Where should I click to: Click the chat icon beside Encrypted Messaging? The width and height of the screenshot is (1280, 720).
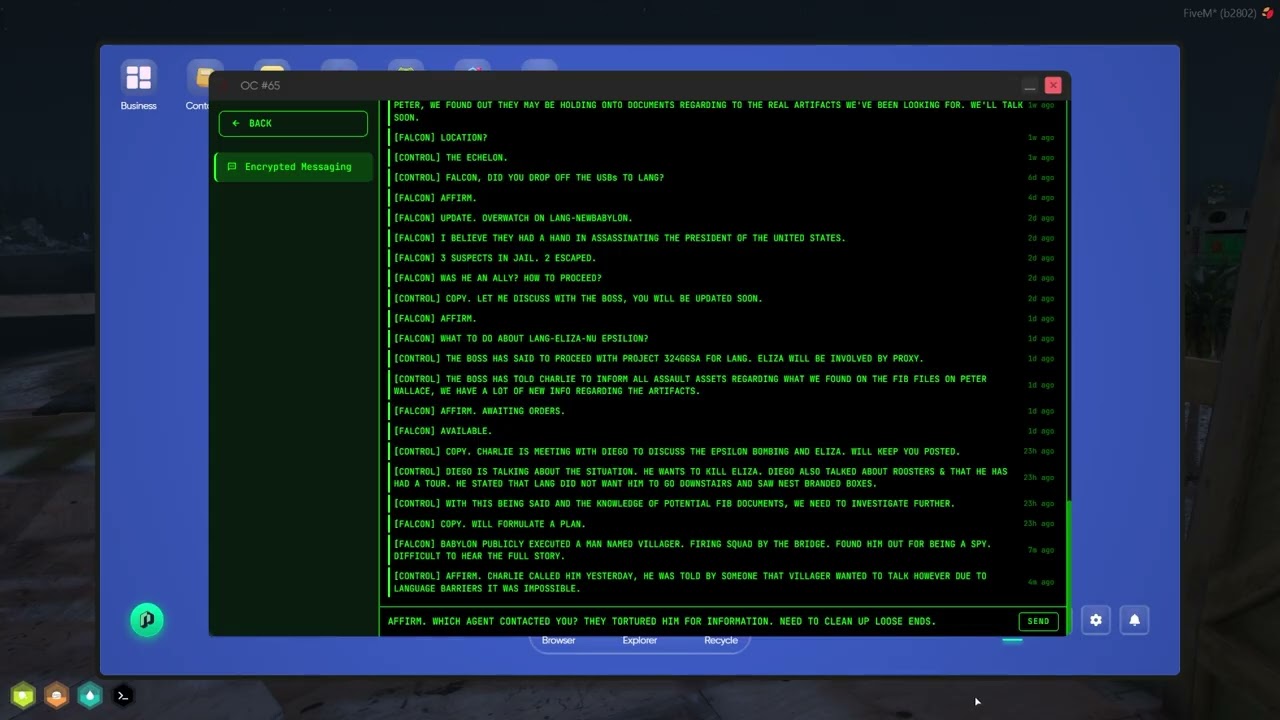(232, 167)
